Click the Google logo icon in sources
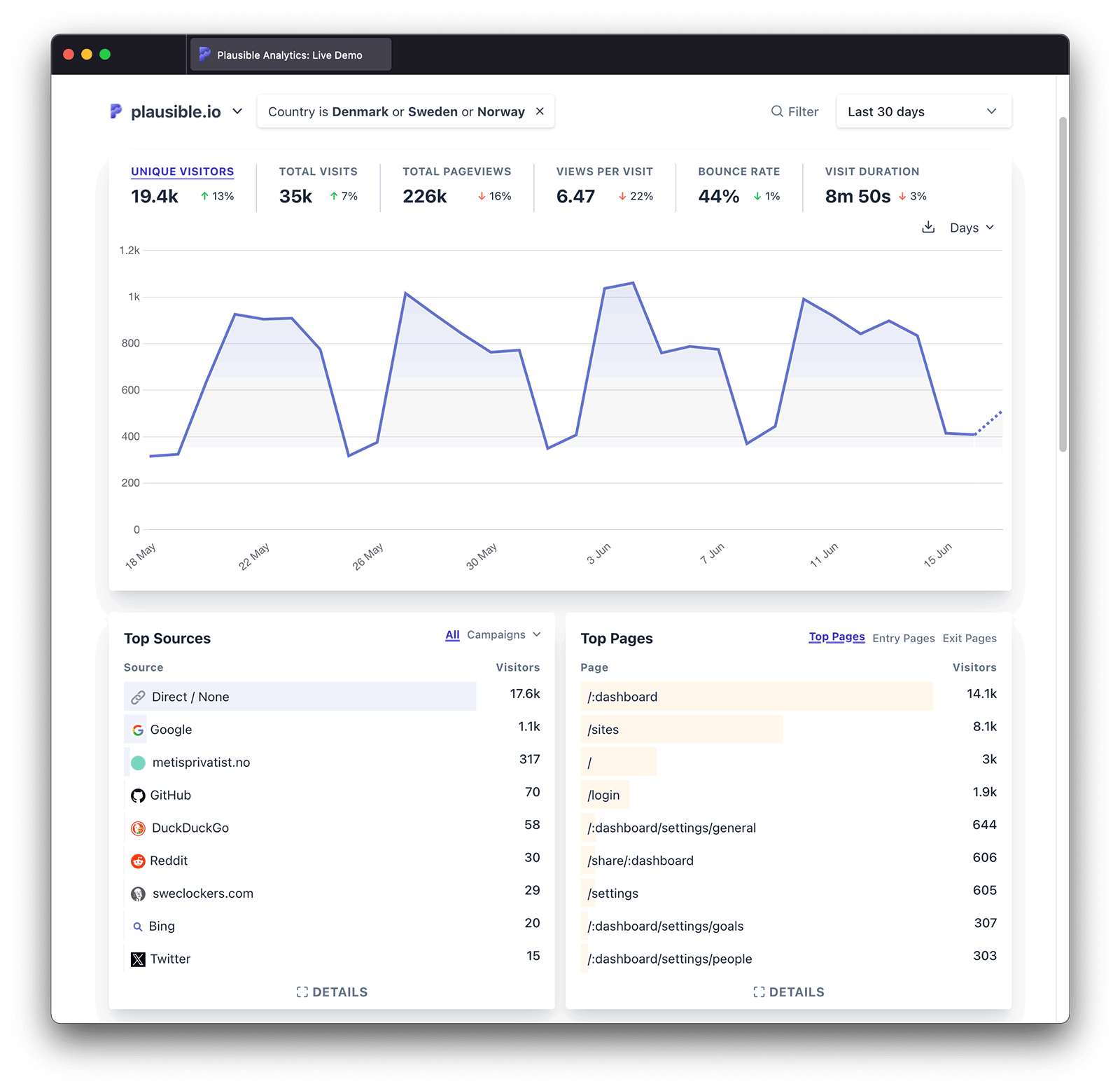The height and width of the screenshot is (1091, 1120). coord(138,730)
